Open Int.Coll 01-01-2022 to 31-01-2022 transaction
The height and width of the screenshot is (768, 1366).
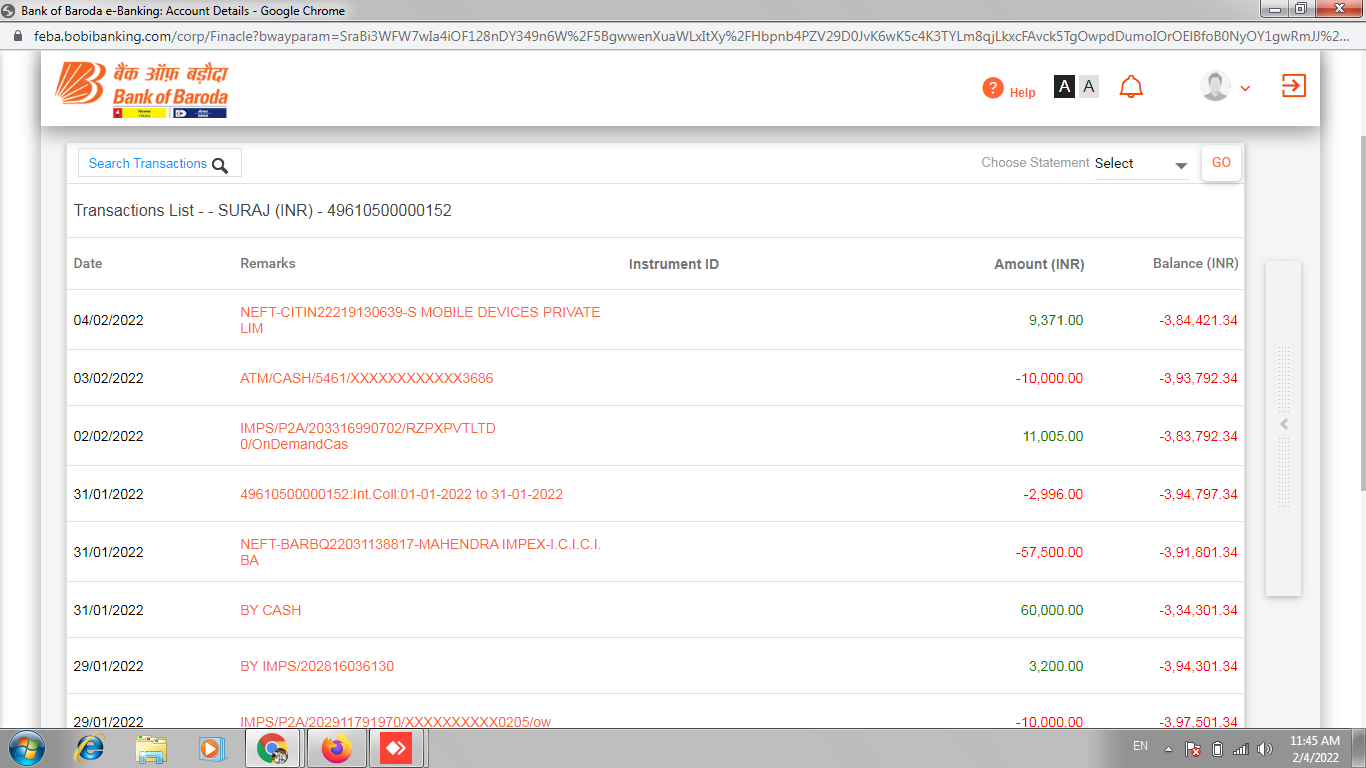tap(402, 494)
